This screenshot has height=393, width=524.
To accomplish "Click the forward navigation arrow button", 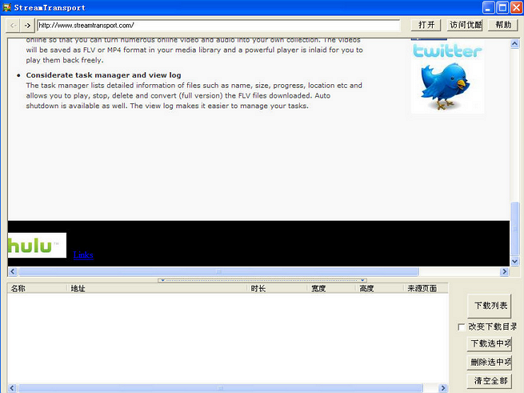I will [27, 25].
